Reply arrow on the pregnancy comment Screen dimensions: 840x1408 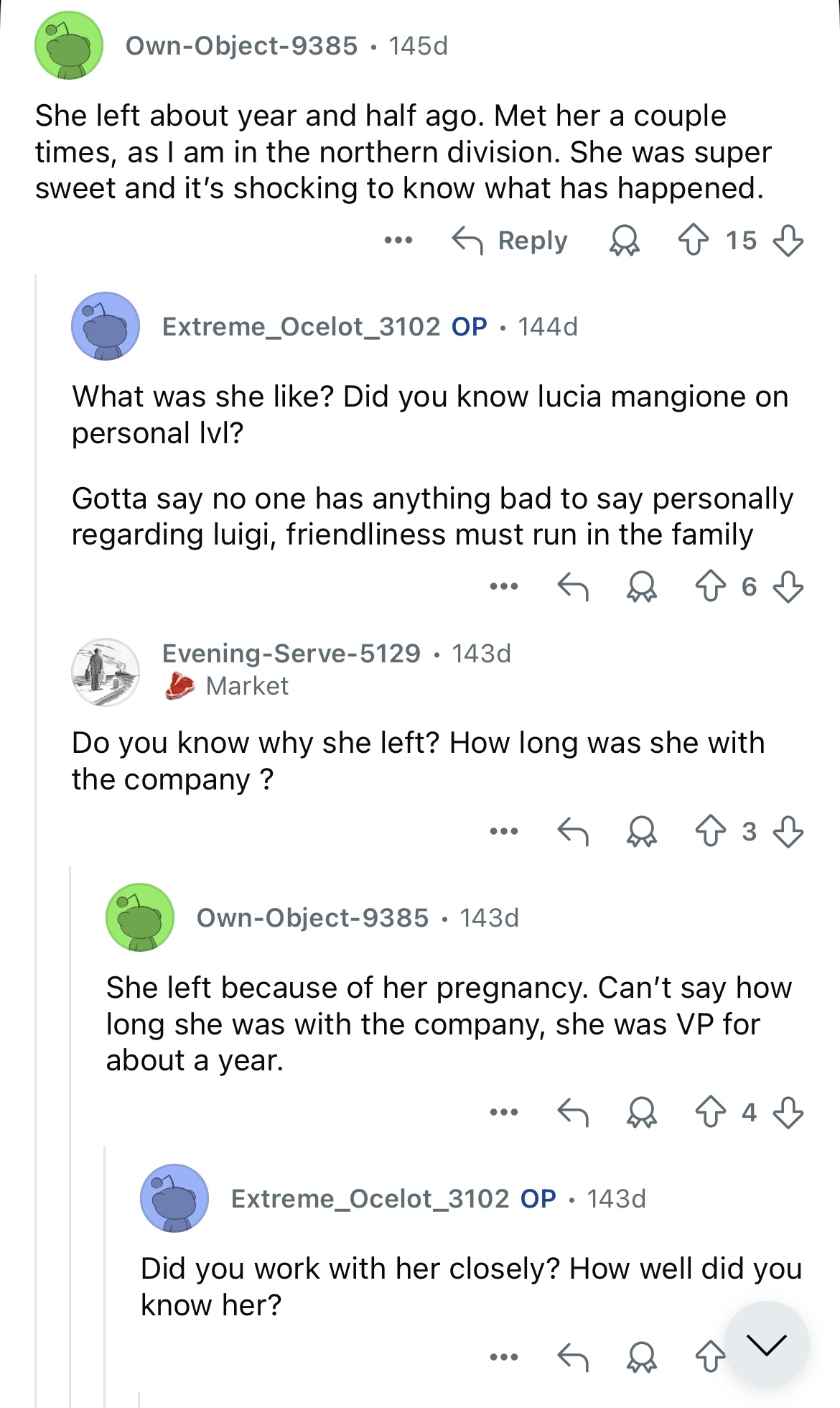(573, 1112)
